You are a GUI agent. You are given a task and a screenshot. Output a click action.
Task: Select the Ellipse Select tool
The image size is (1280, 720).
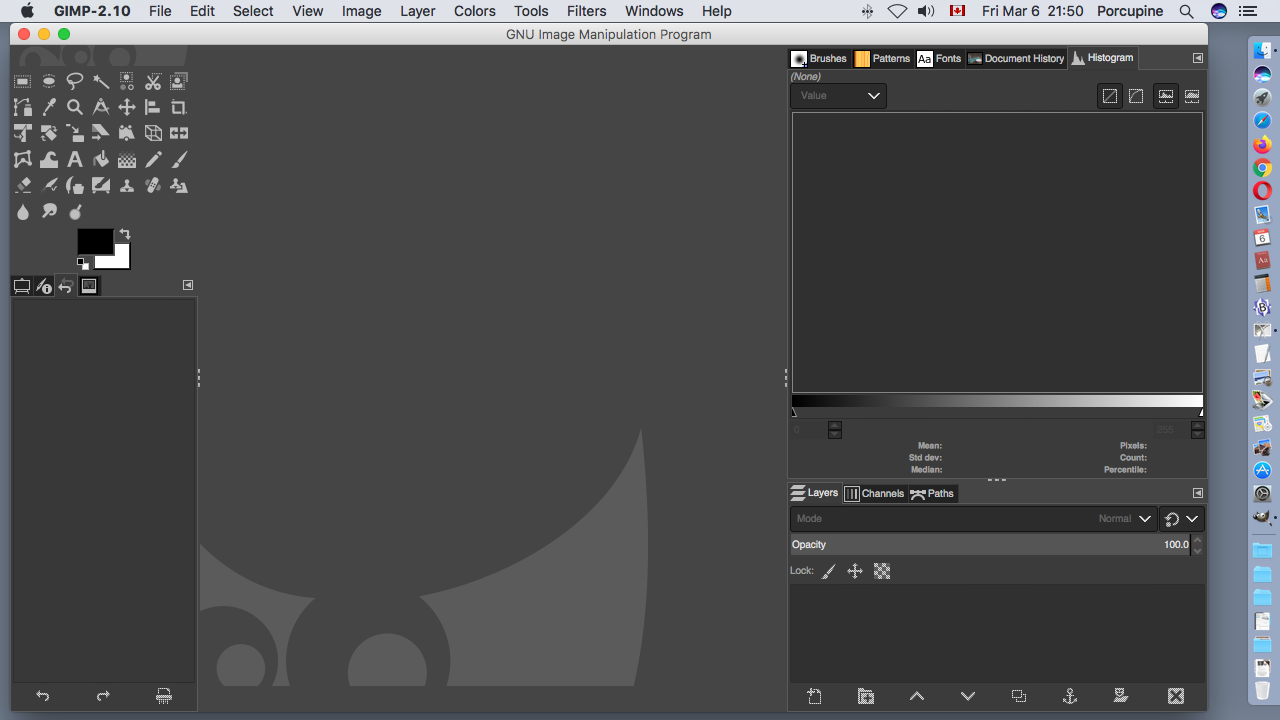tap(48, 82)
